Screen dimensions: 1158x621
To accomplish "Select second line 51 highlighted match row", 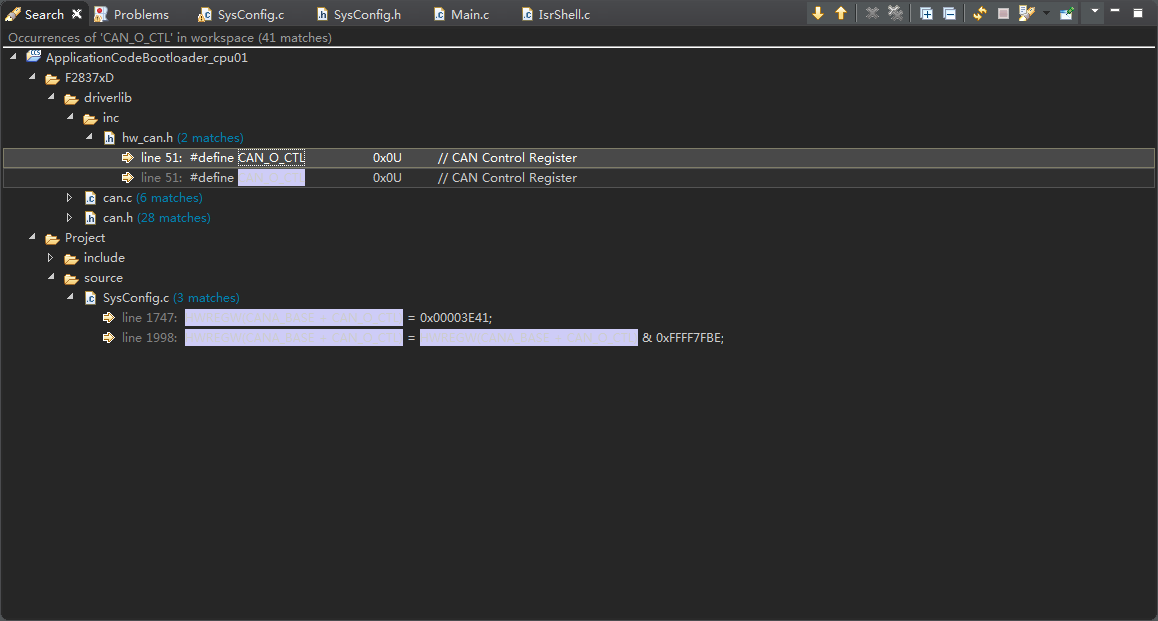I will (579, 177).
